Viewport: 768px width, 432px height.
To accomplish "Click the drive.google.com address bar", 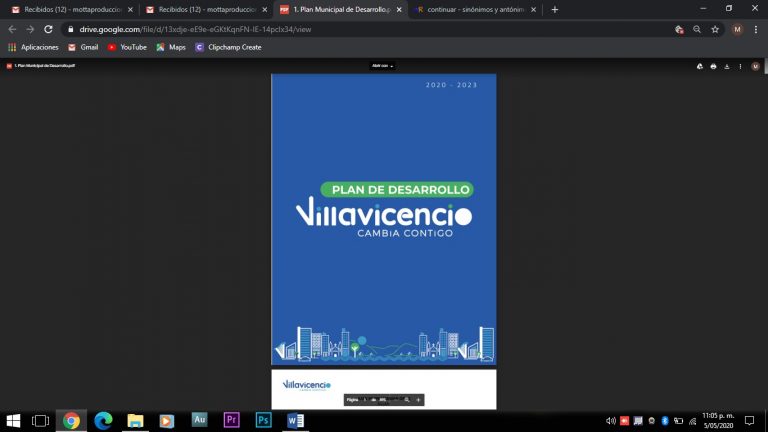I will point(367,29).
